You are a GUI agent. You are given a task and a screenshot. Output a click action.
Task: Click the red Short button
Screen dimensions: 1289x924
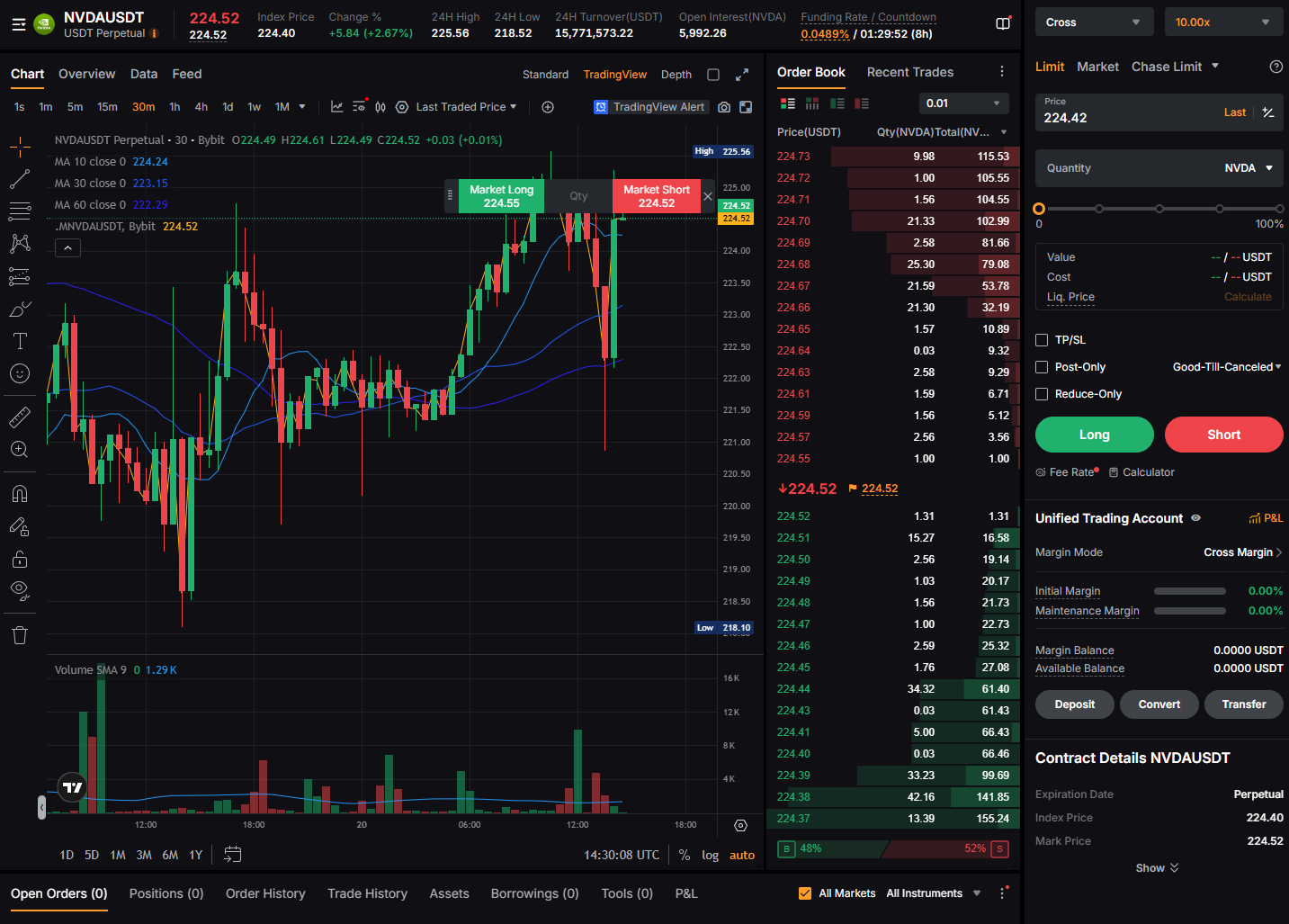point(1224,435)
